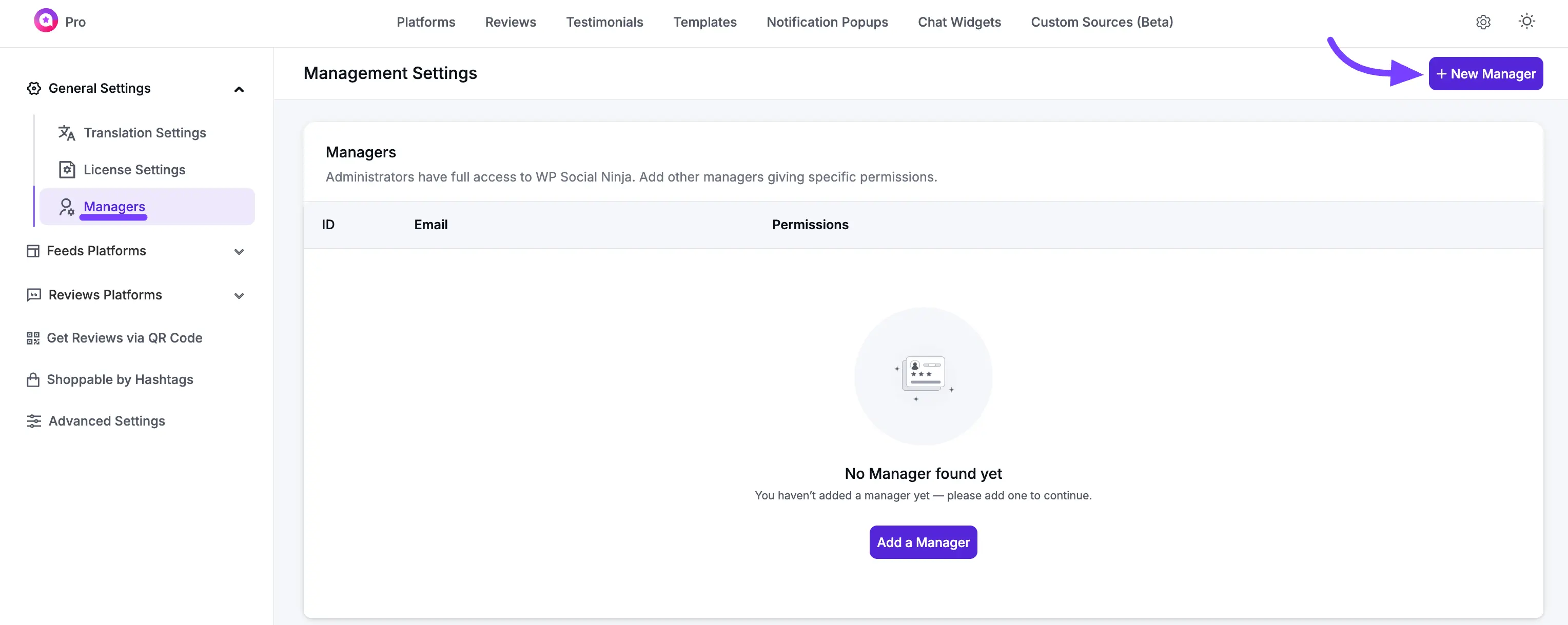
Task: Click the License Settings icon
Action: pyautogui.click(x=67, y=170)
